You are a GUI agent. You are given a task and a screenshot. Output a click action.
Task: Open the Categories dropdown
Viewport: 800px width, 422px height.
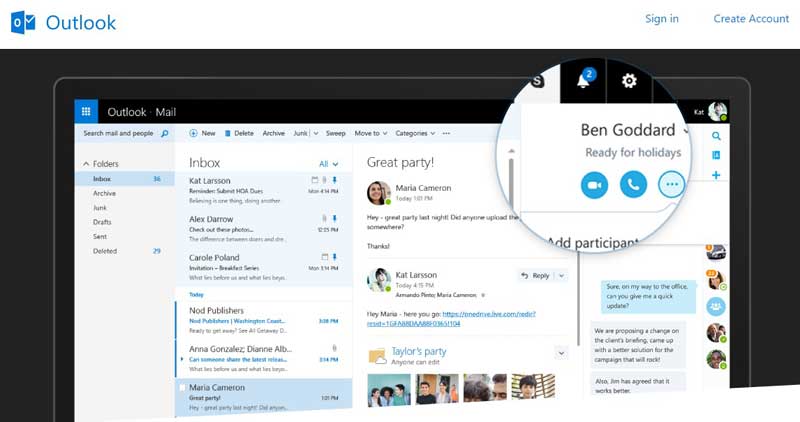[x=415, y=133]
